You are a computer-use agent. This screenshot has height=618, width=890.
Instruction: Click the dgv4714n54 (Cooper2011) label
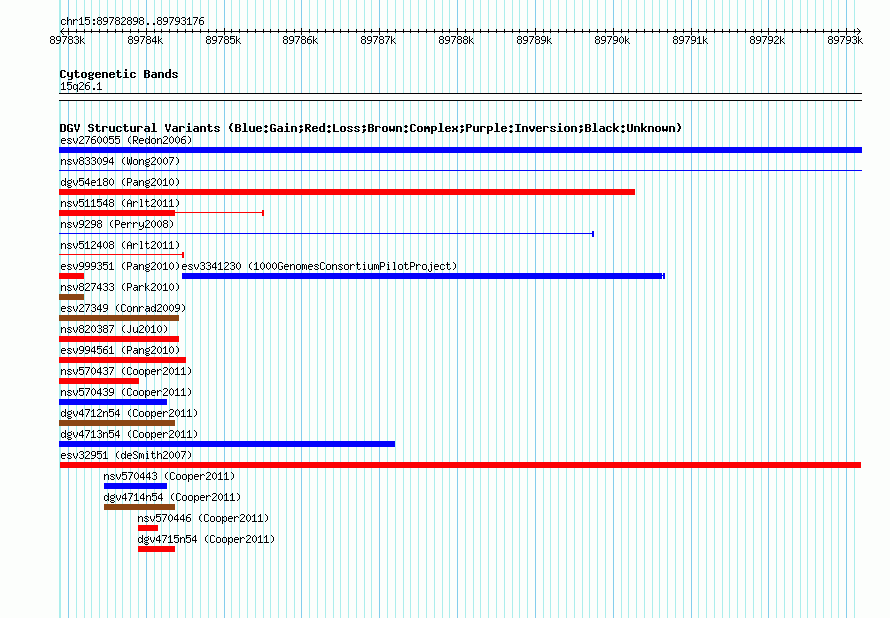click(x=172, y=497)
